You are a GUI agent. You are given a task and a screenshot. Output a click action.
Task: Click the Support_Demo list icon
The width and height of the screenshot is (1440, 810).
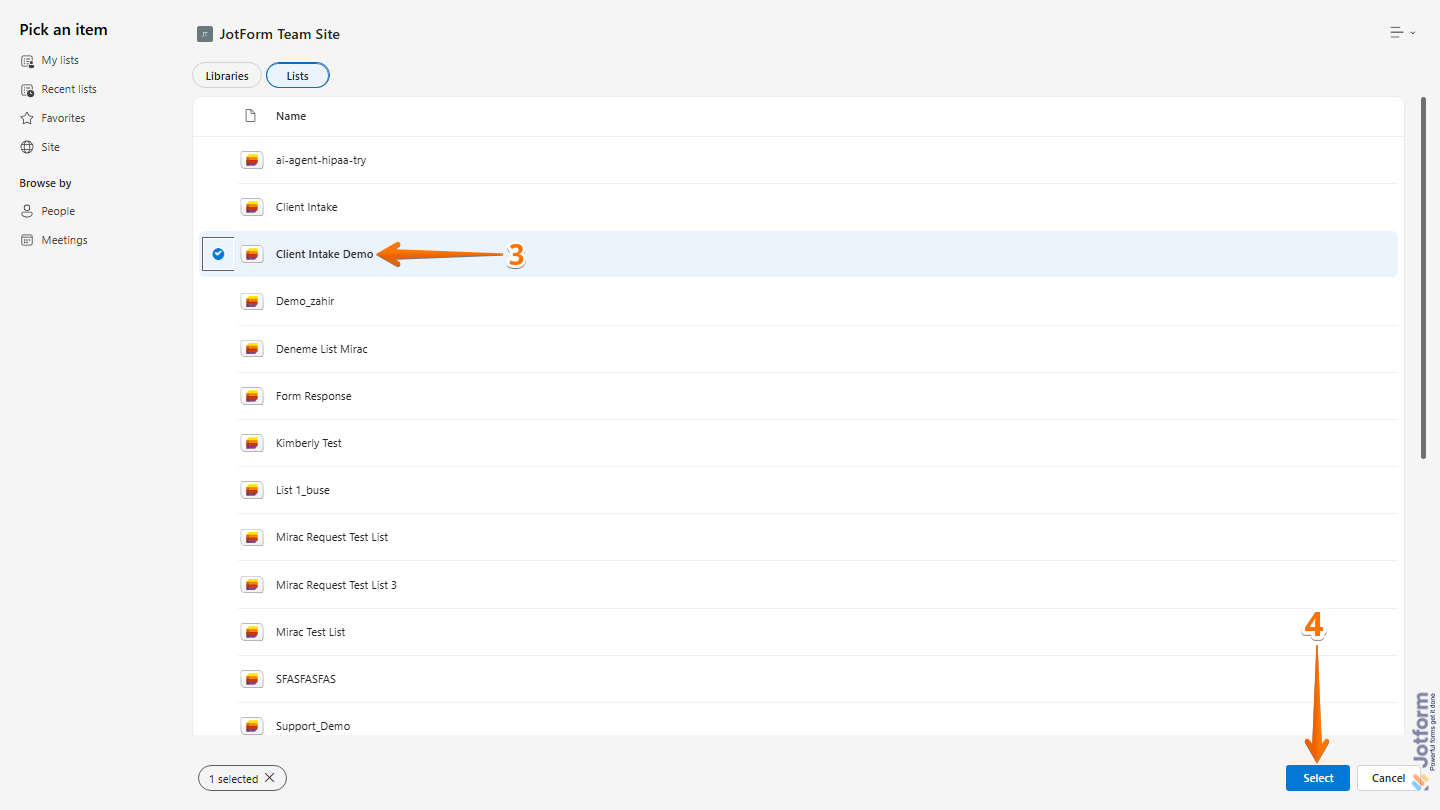pyautogui.click(x=252, y=726)
